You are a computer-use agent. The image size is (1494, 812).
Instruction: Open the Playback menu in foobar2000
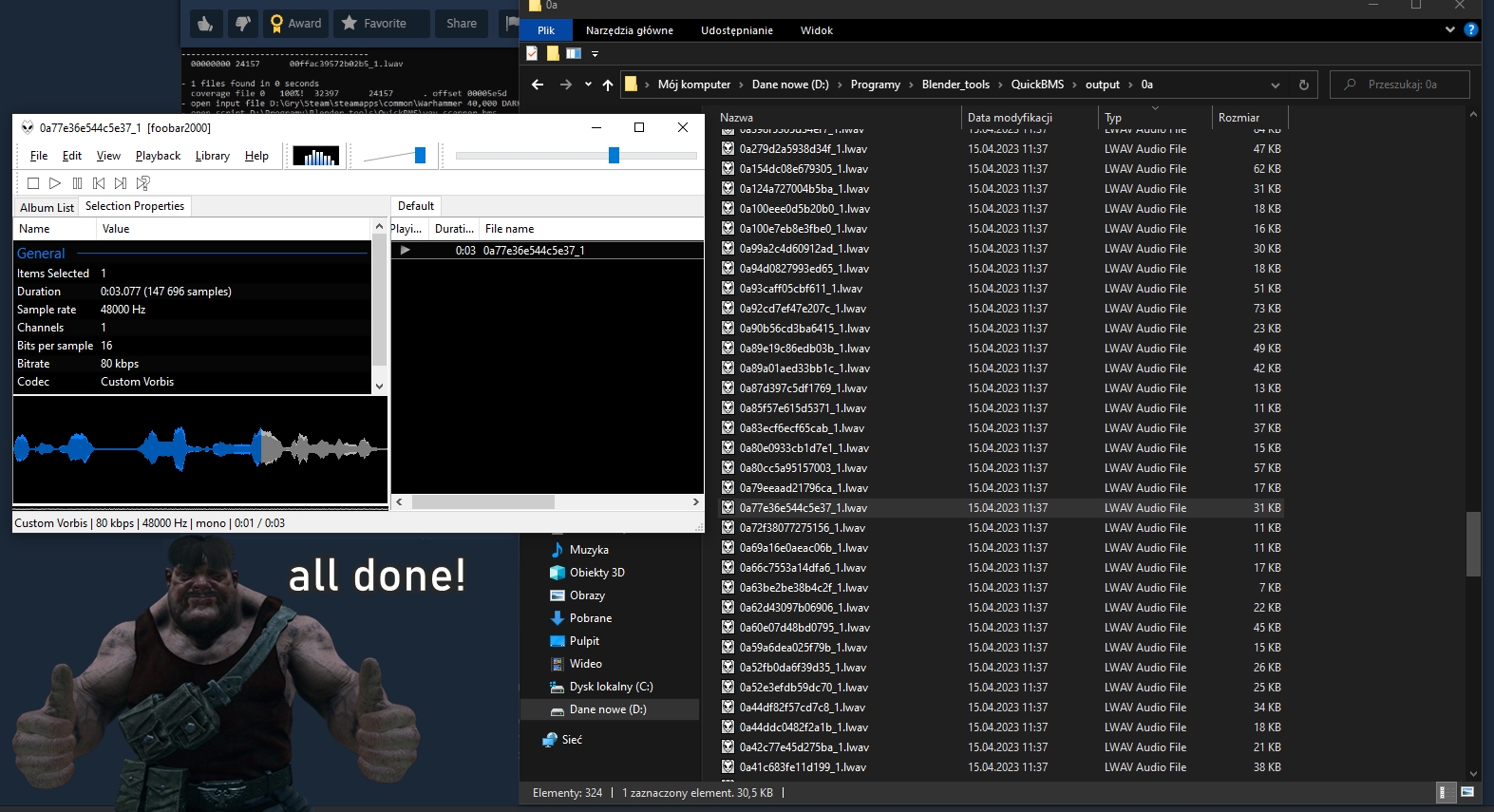tap(158, 156)
